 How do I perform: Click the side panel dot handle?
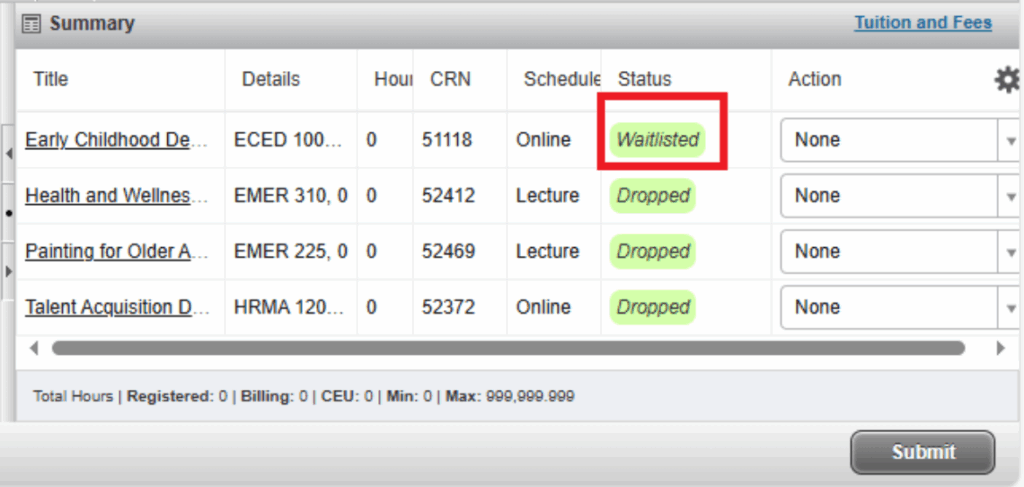coord(8,212)
